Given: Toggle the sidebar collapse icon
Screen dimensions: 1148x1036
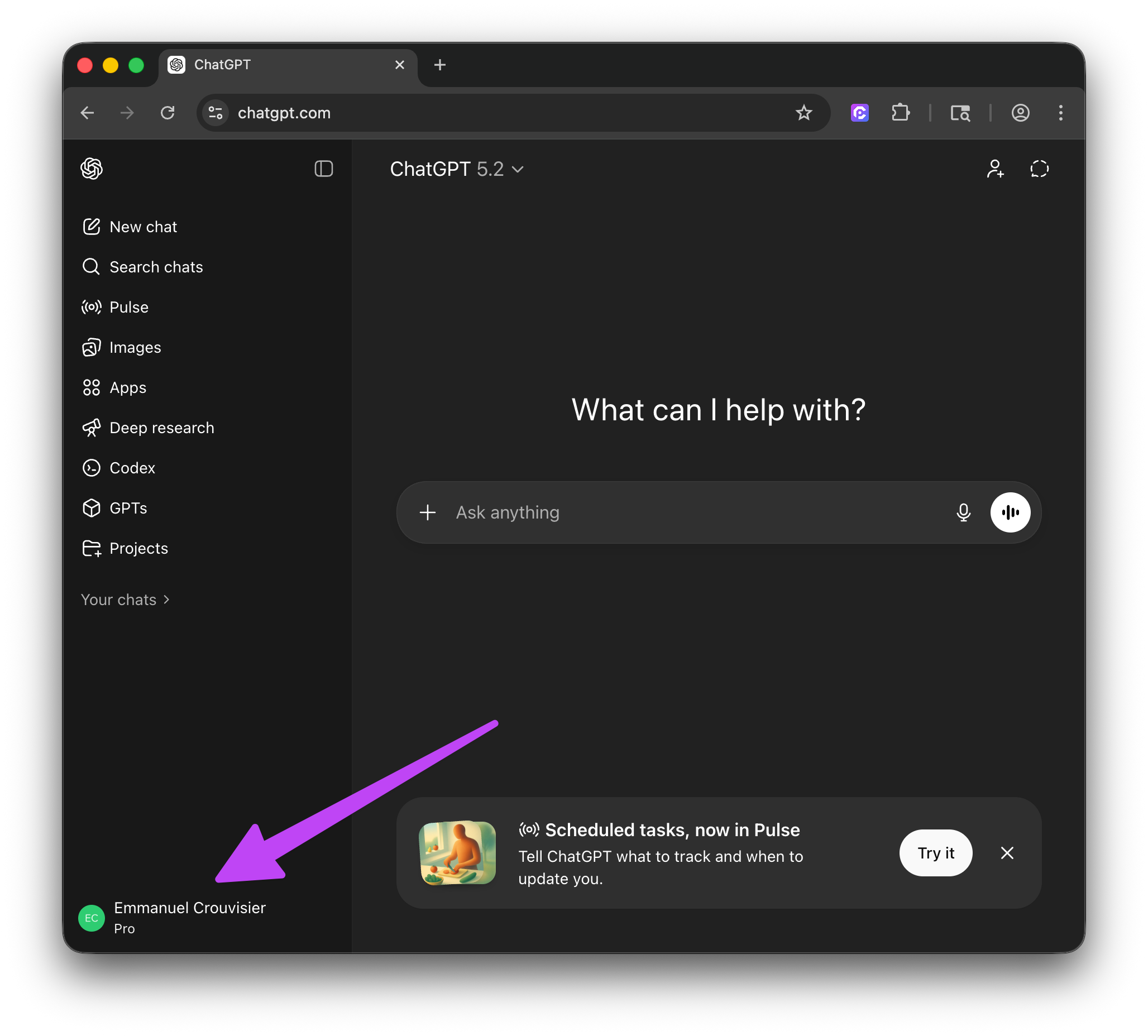Looking at the screenshot, I should pyautogui.click(x=323, y=169).
